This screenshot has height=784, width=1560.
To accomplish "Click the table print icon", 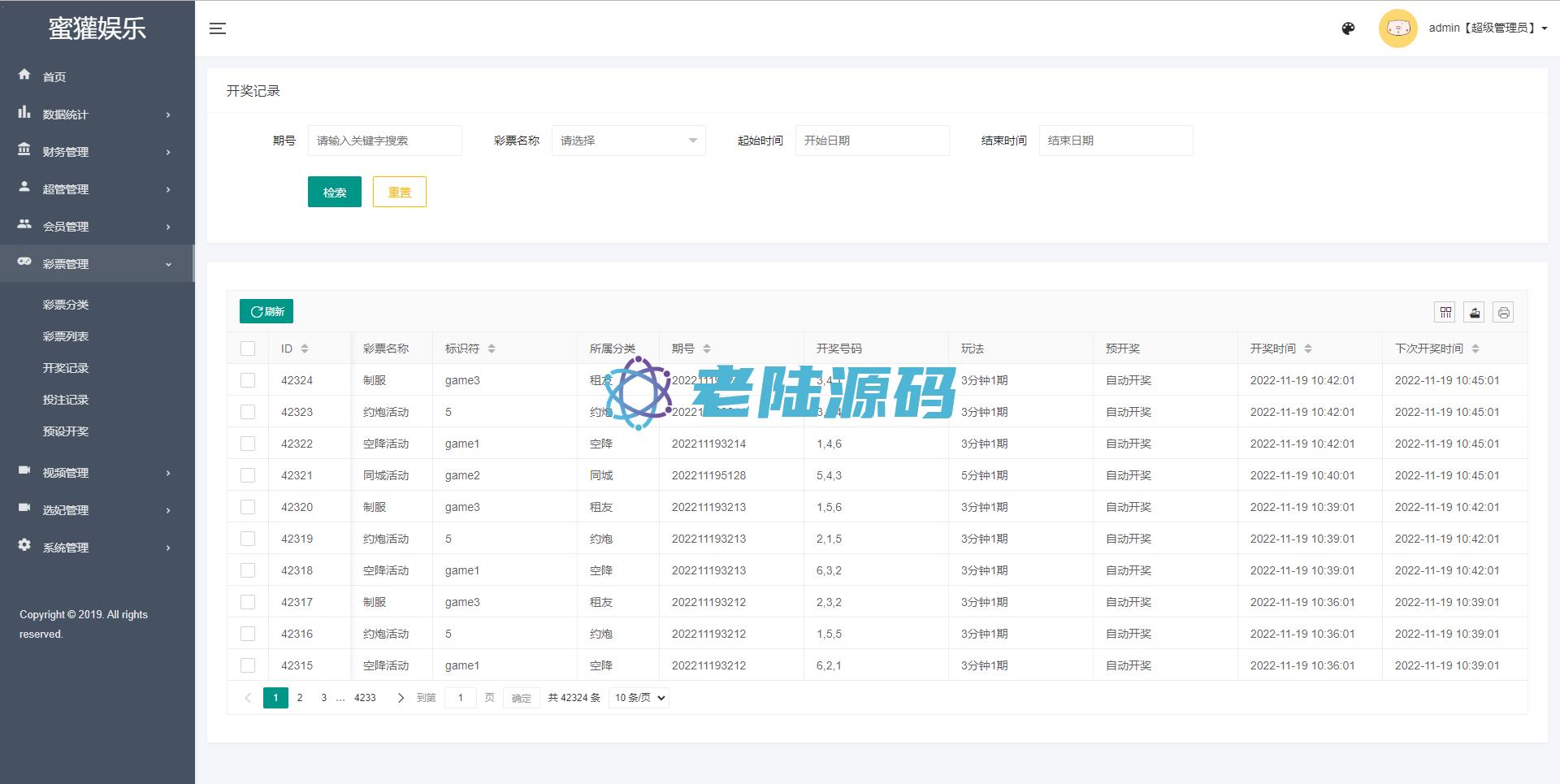I will tap(1503, 312).
